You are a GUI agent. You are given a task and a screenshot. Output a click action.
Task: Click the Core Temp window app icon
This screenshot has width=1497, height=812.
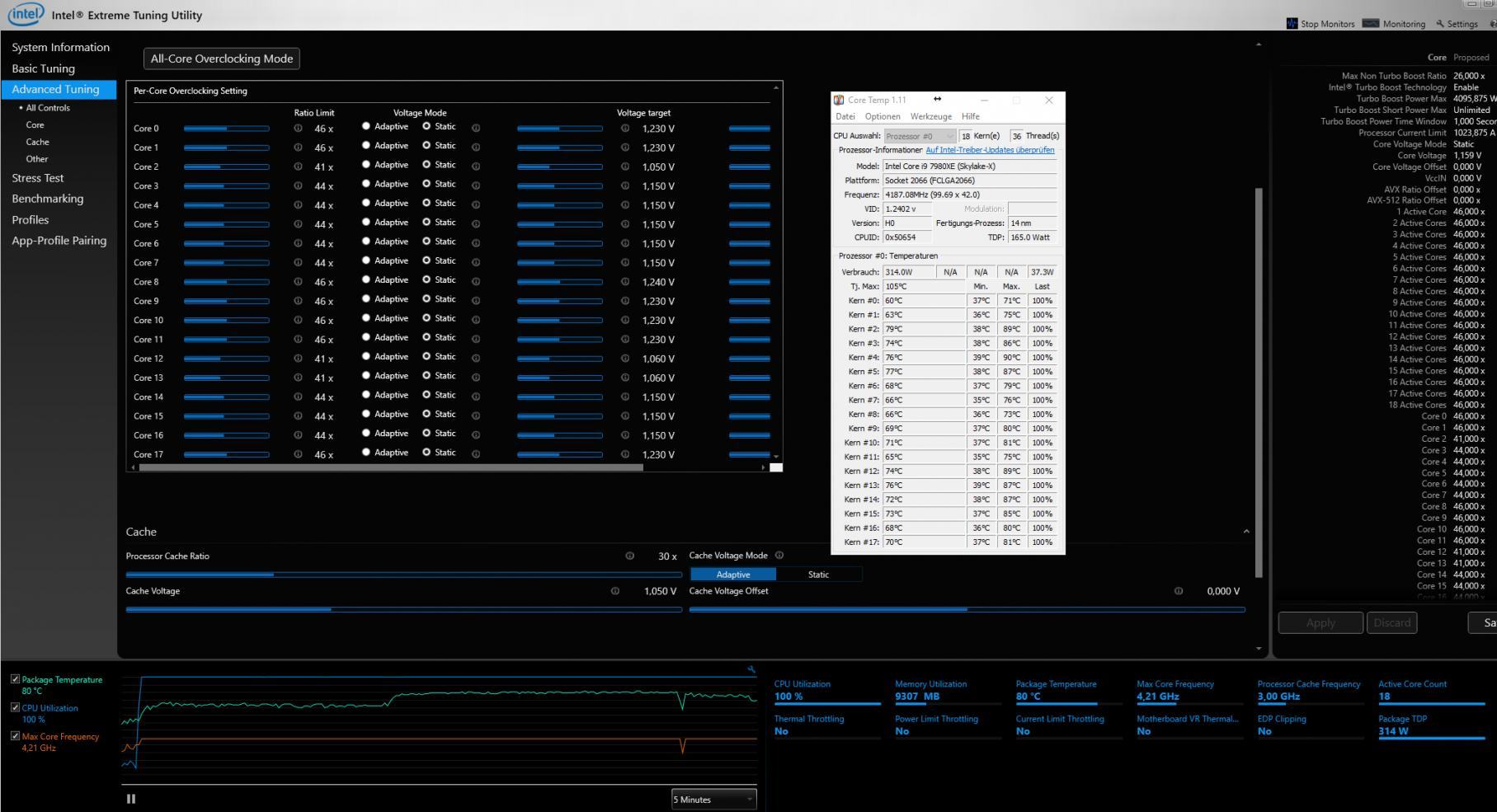pos(839,100)
